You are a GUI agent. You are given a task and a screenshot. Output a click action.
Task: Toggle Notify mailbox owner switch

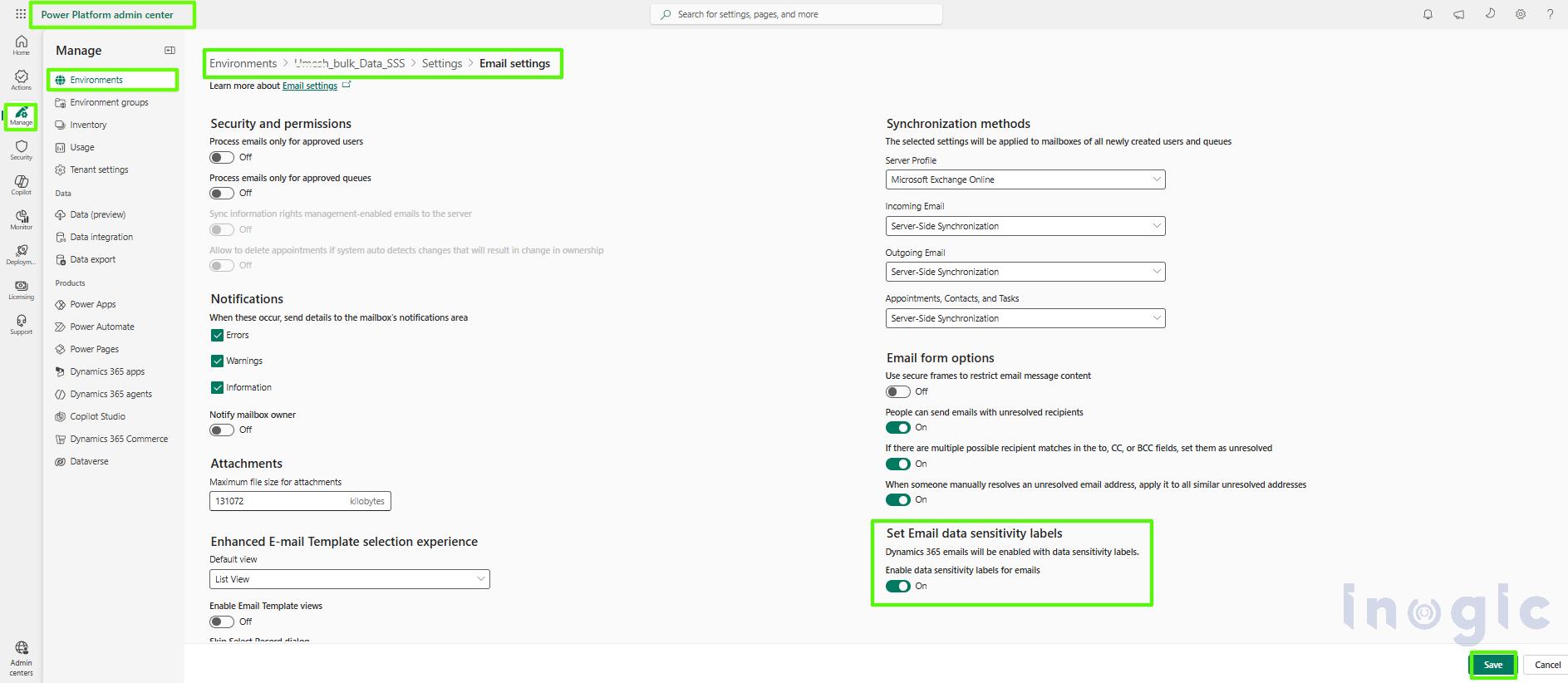click(222, 430)
